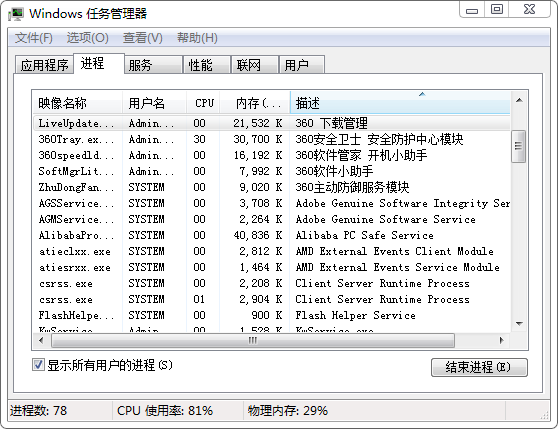Toggle 显示所有用户的进程 checkbox
The width and height of the screenshot is (558, 429).
[x=38, y=365]
